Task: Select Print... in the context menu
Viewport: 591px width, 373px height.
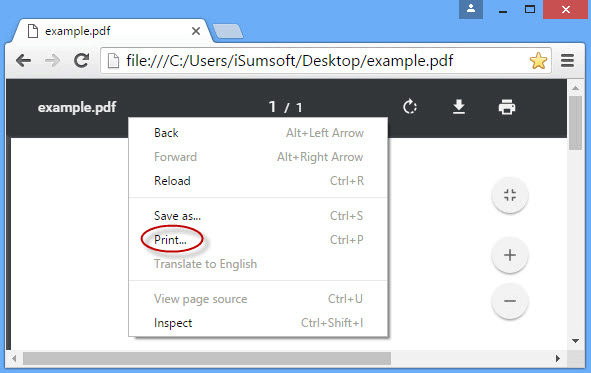Action: tap(258, 240)
